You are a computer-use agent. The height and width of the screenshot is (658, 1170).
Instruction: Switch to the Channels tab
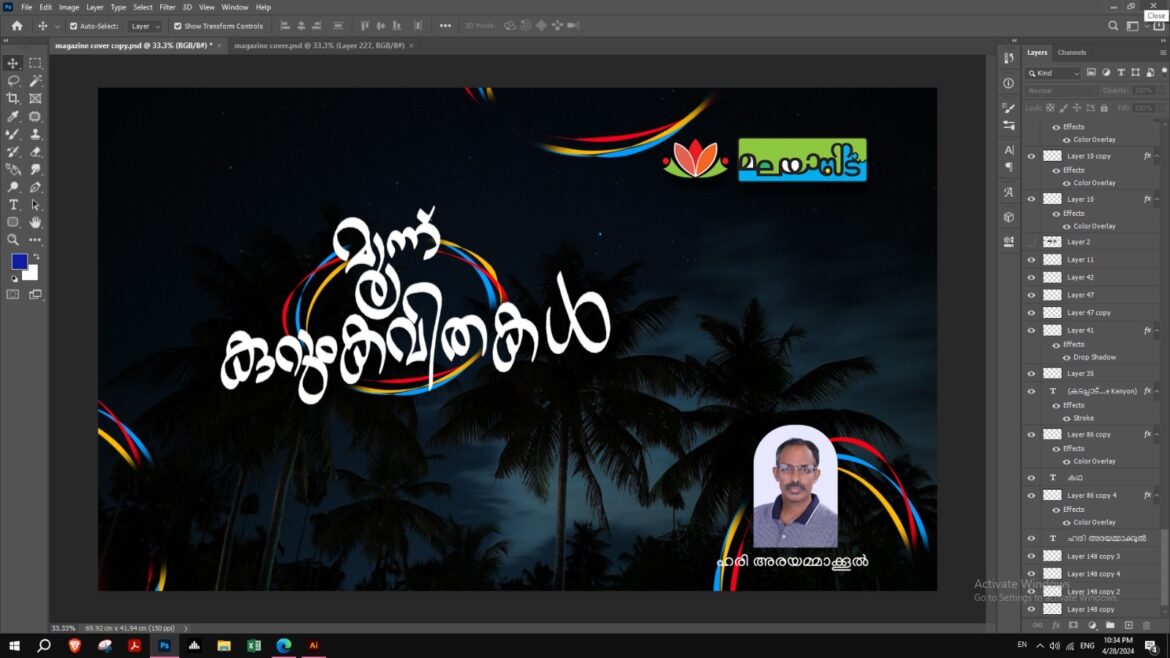[x=1071, y=52]
